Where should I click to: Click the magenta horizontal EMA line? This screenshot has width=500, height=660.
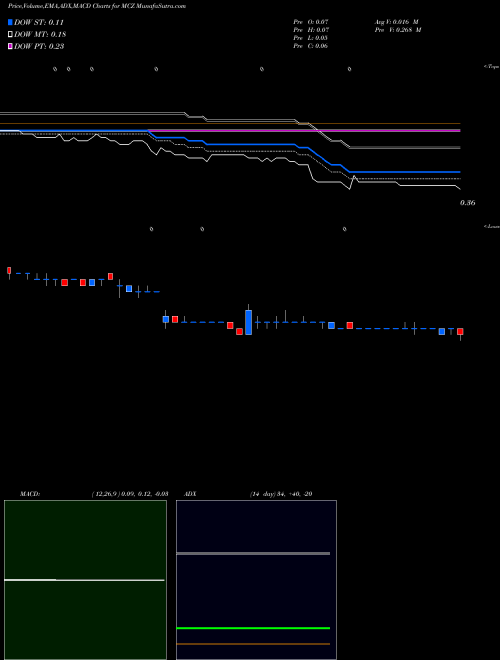pyautogui.click(x=303, y=131)
